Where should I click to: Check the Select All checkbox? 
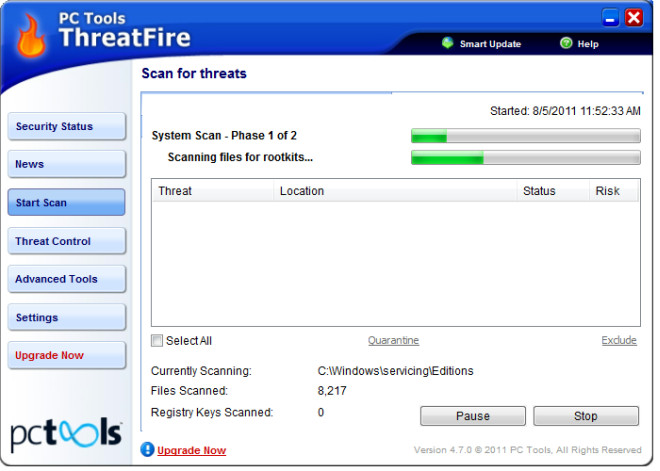tap(157, 341)
